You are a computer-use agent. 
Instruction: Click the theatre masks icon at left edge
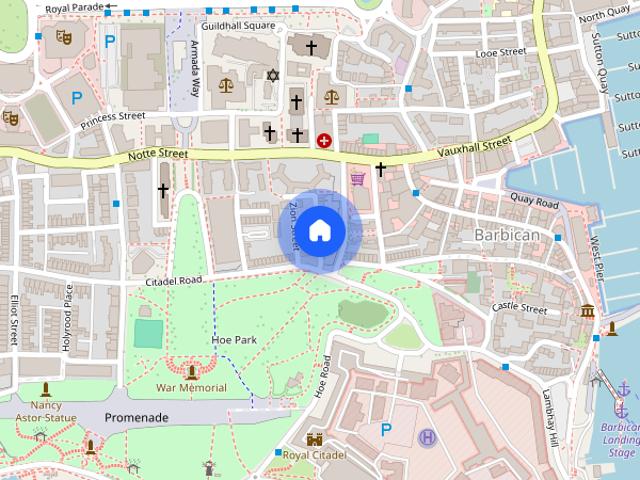point(10,118)
